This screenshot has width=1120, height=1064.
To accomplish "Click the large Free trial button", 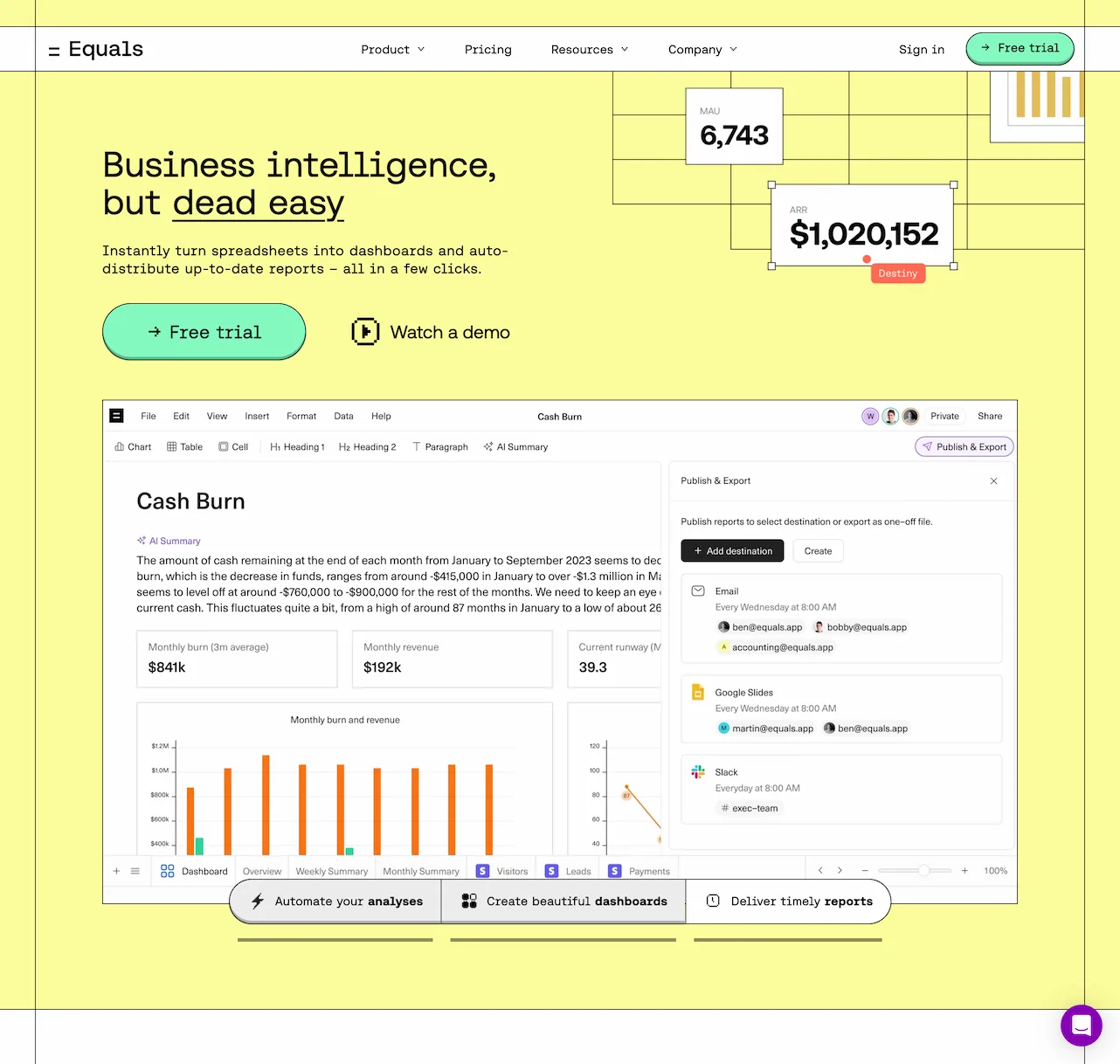I will coord(204,332).
